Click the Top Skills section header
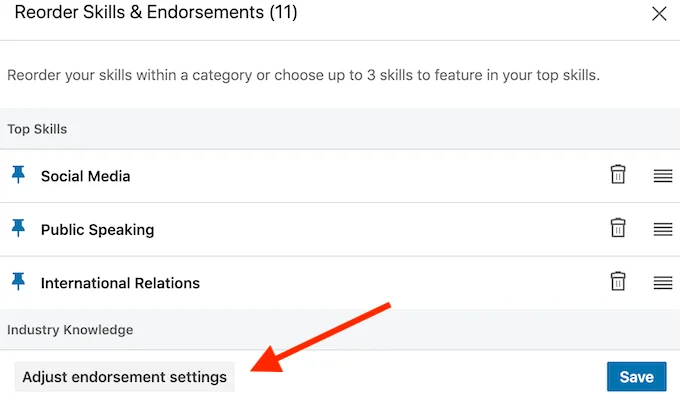Viewport: 680px width, 401px height. click(37, 129)
